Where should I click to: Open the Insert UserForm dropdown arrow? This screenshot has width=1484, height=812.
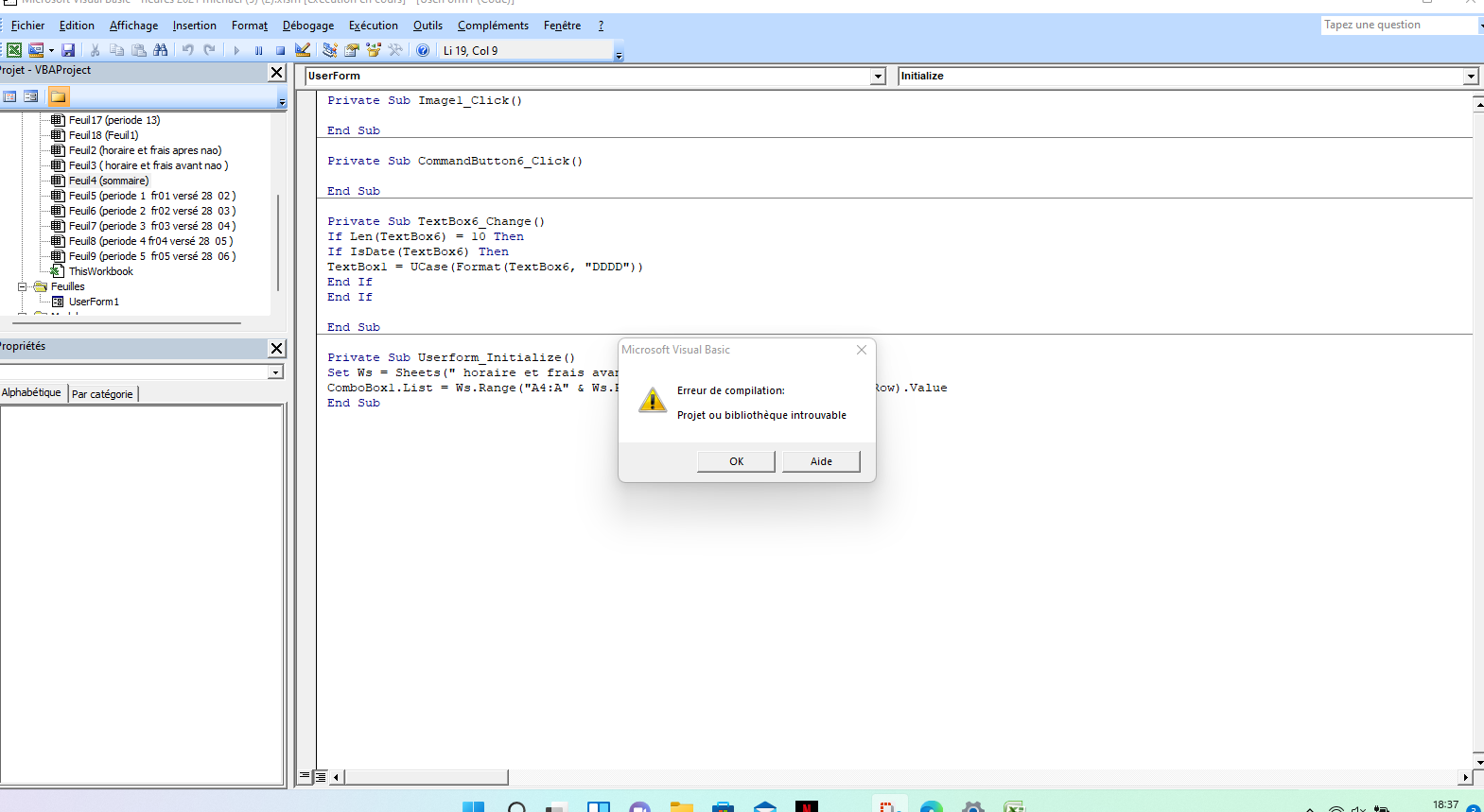pos(51,50)
